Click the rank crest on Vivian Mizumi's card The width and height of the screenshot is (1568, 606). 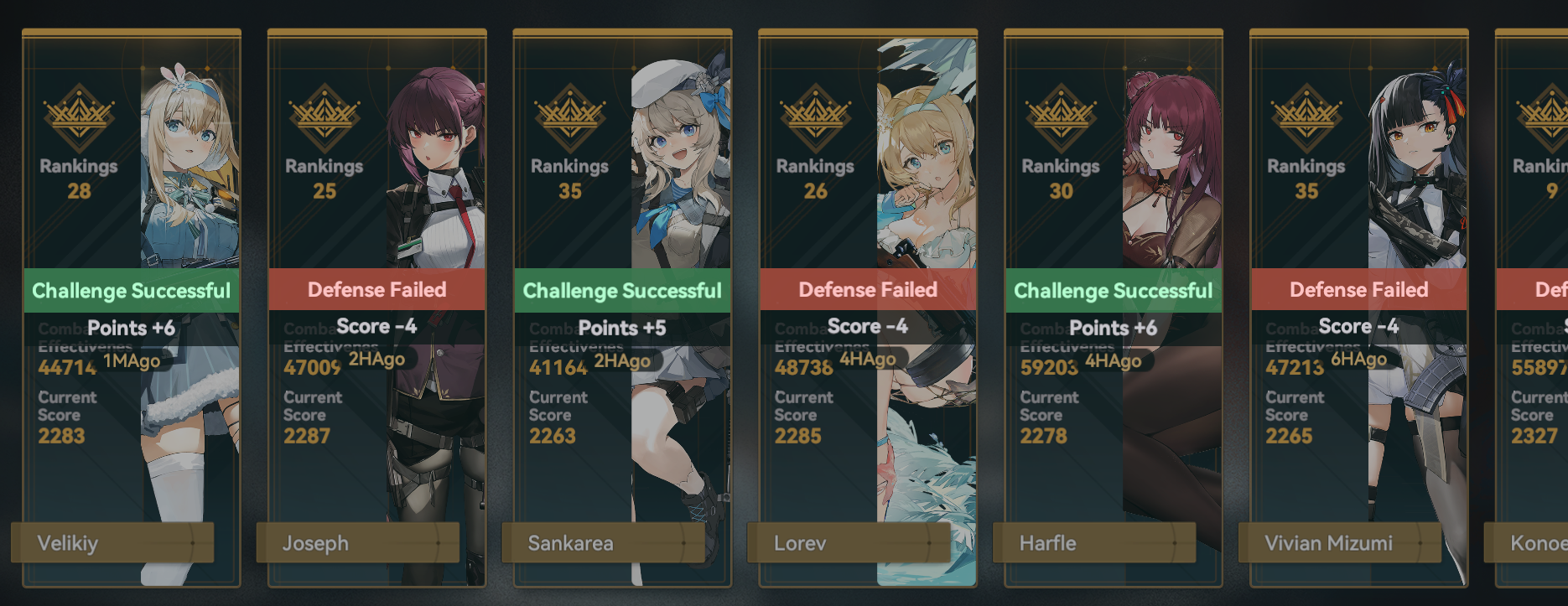[x=1306, y=117]
